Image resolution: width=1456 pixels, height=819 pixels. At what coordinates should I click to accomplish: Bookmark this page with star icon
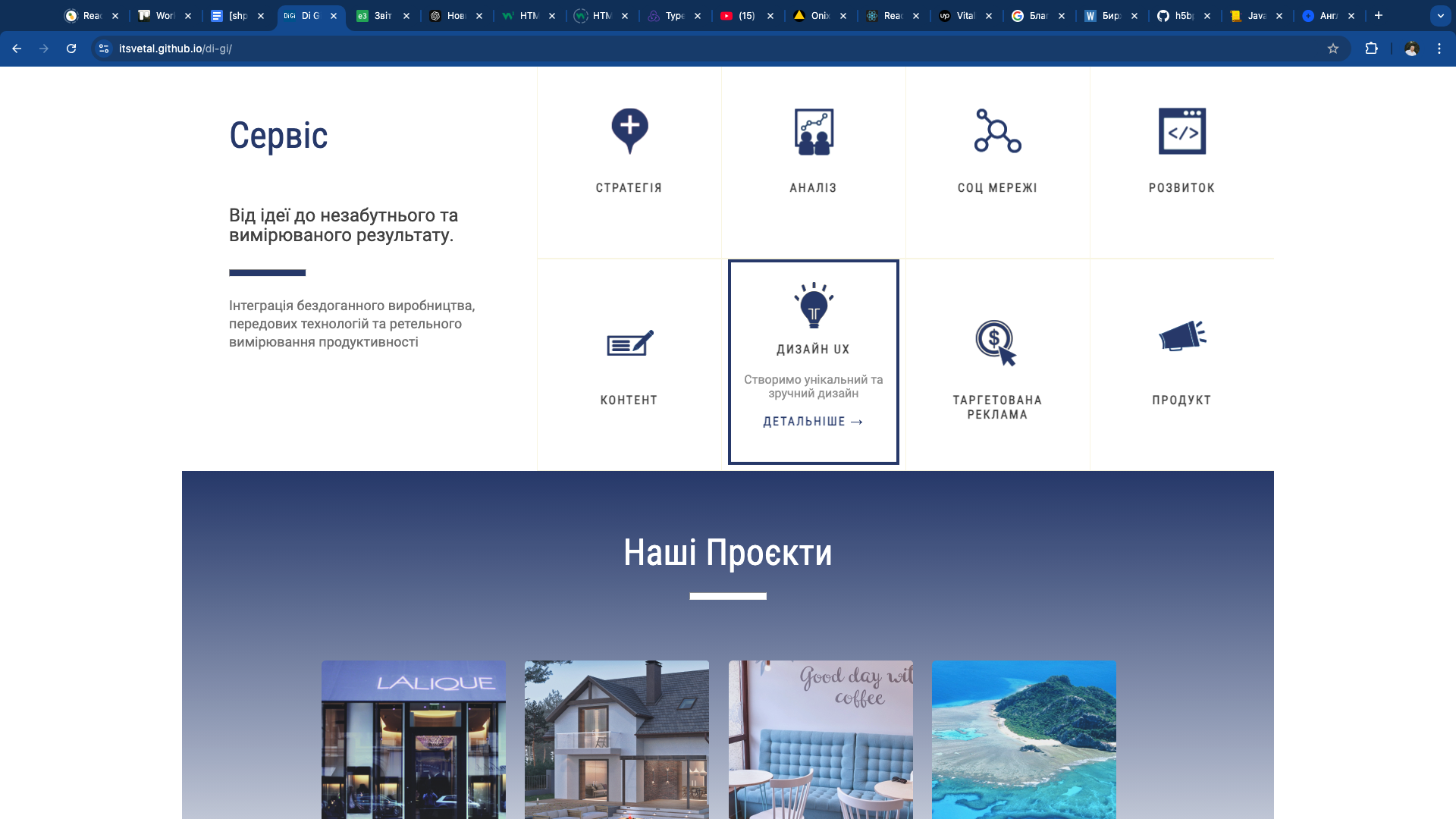coord(1333,49)
